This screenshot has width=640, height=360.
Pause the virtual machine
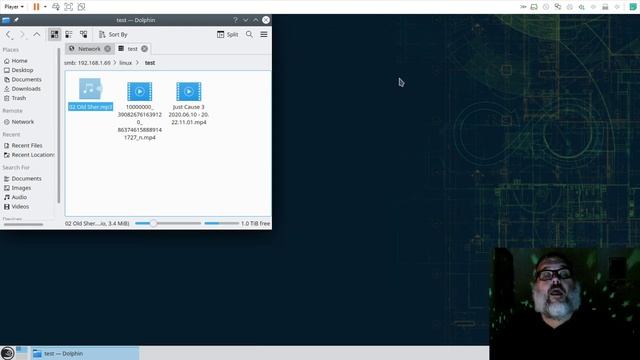tap(36, 7)
